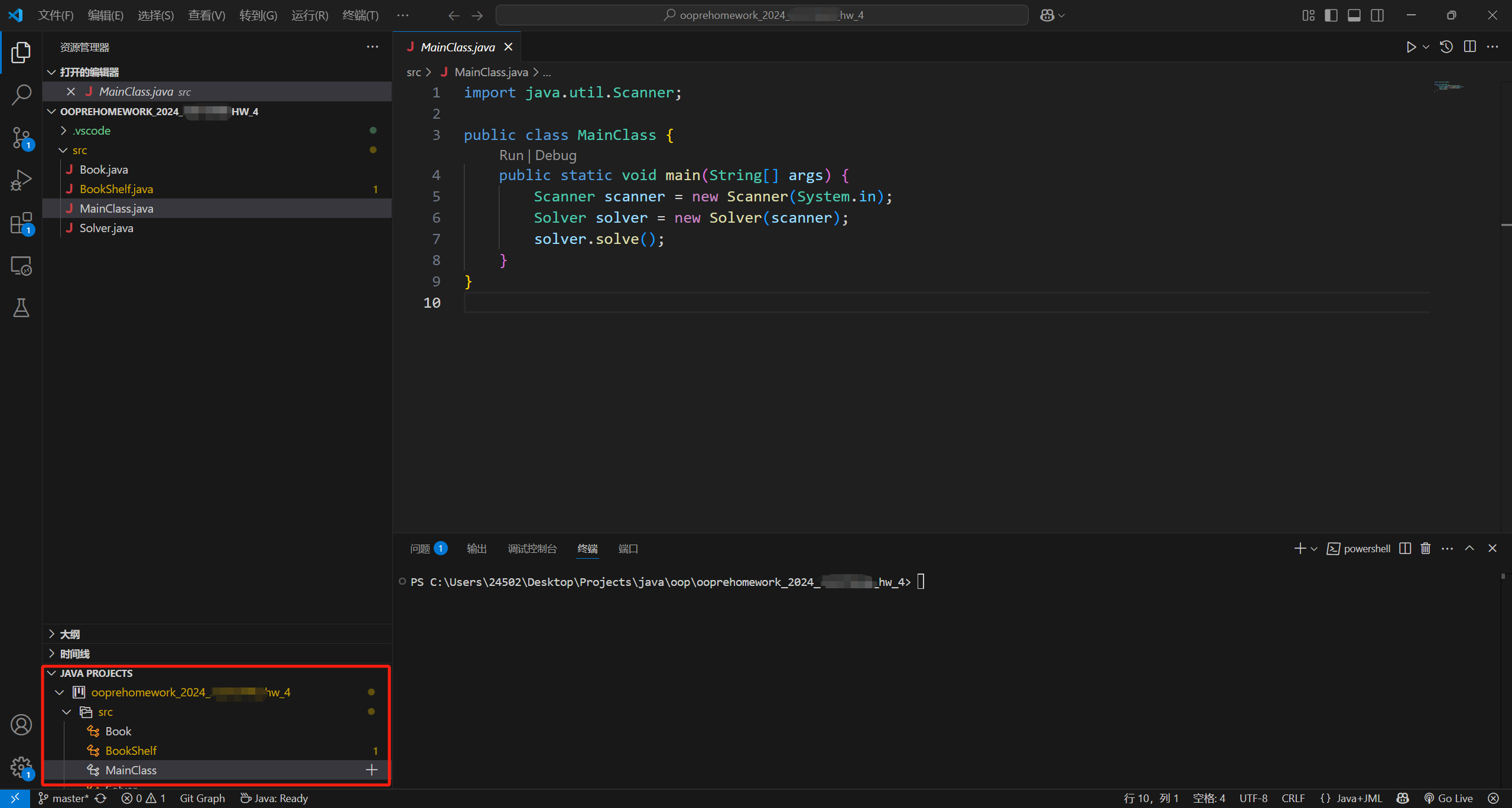1512x808 pixels.
Task: Toggle the bottom panel visibility
Action: pos(1354,15)
